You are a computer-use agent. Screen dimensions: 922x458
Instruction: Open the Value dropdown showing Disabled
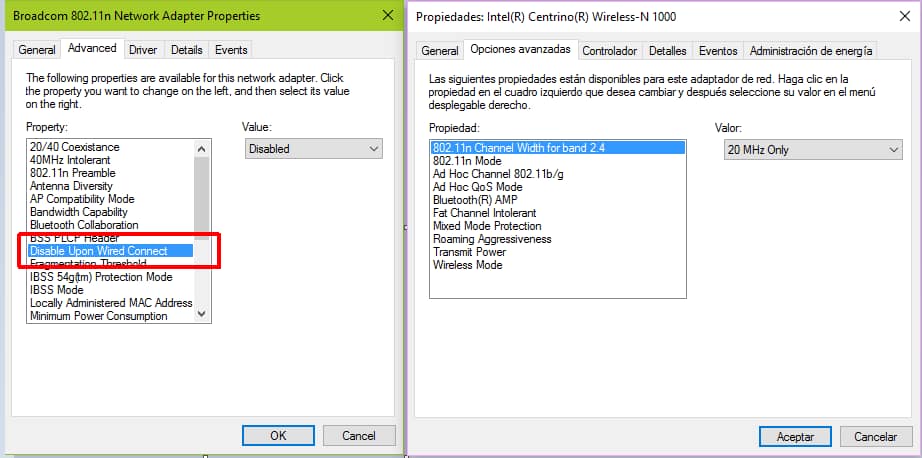point(313,149)
